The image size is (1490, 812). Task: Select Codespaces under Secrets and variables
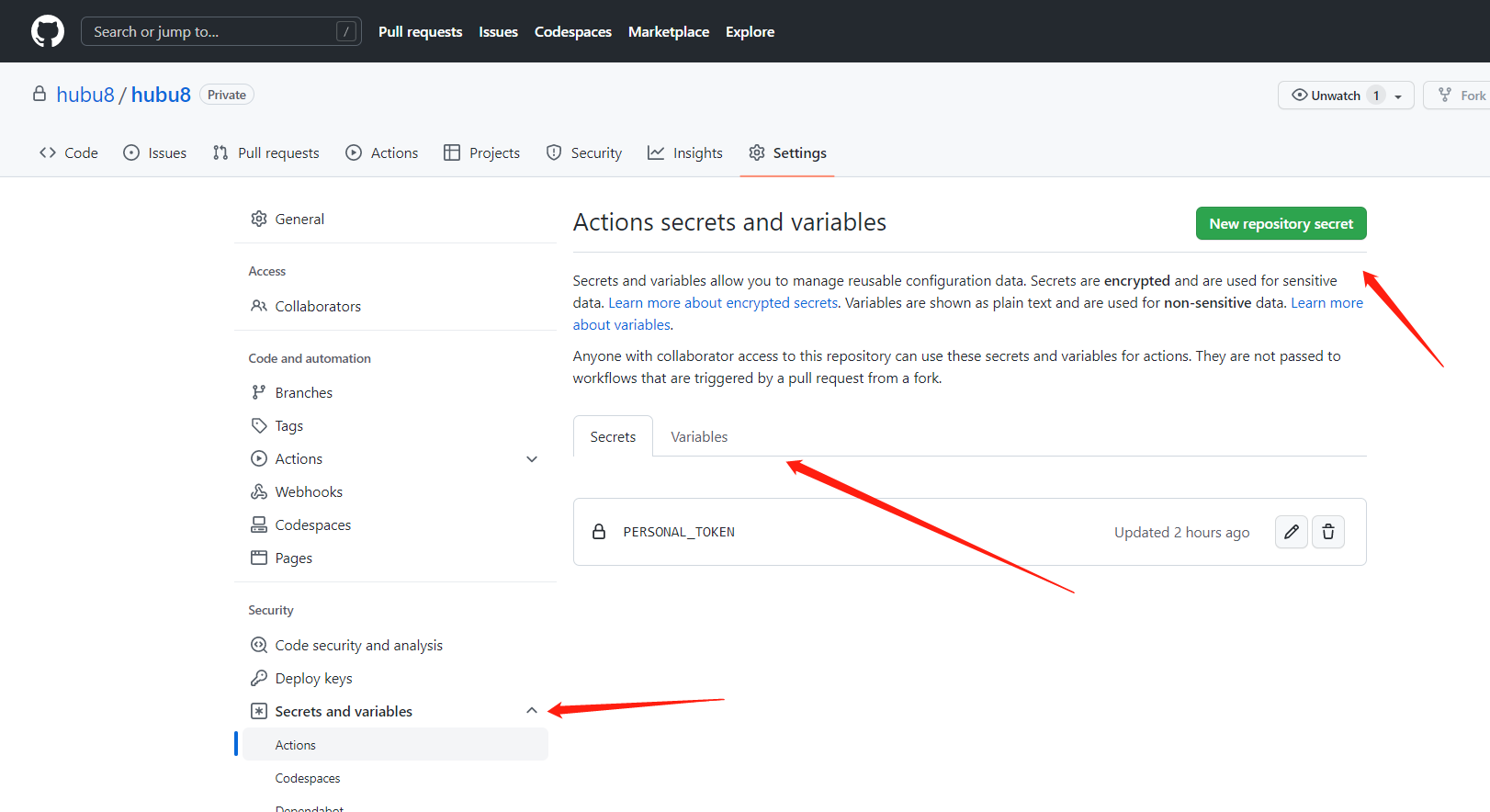pos(308,779)
